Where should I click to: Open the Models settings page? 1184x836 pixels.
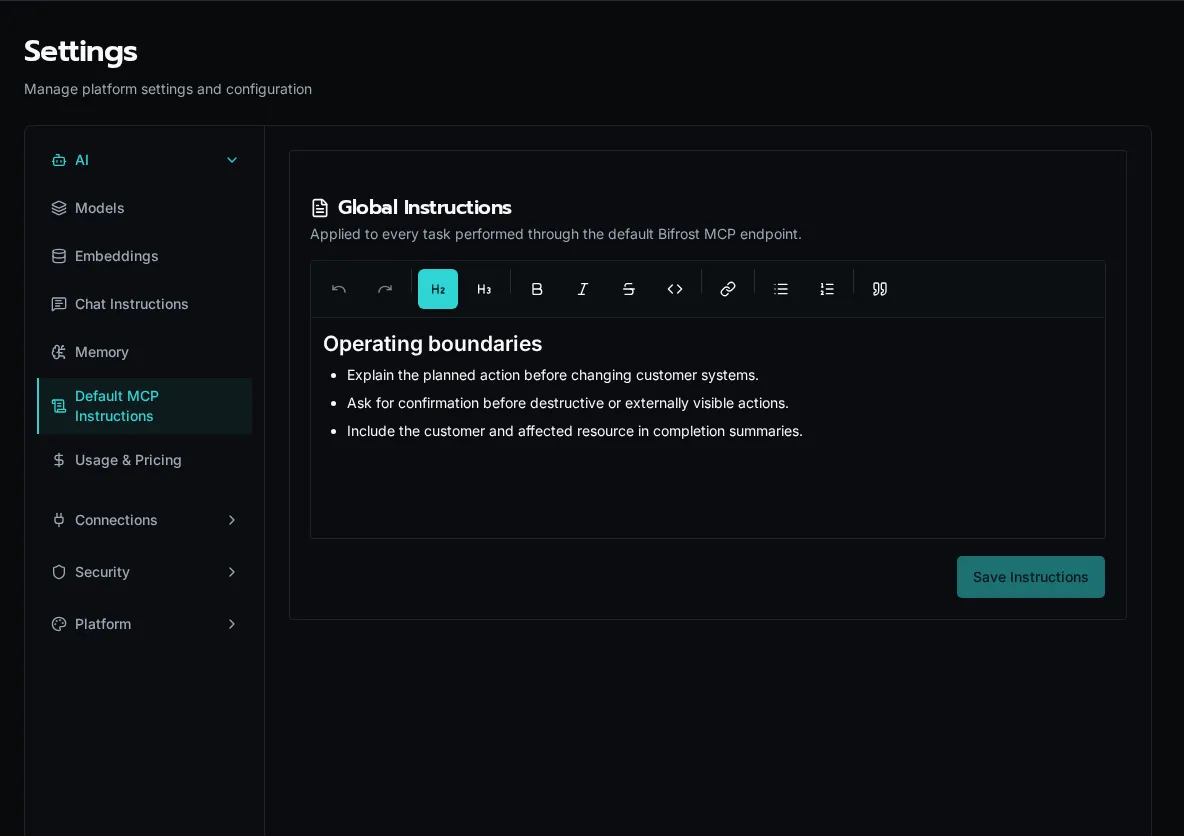144,208
